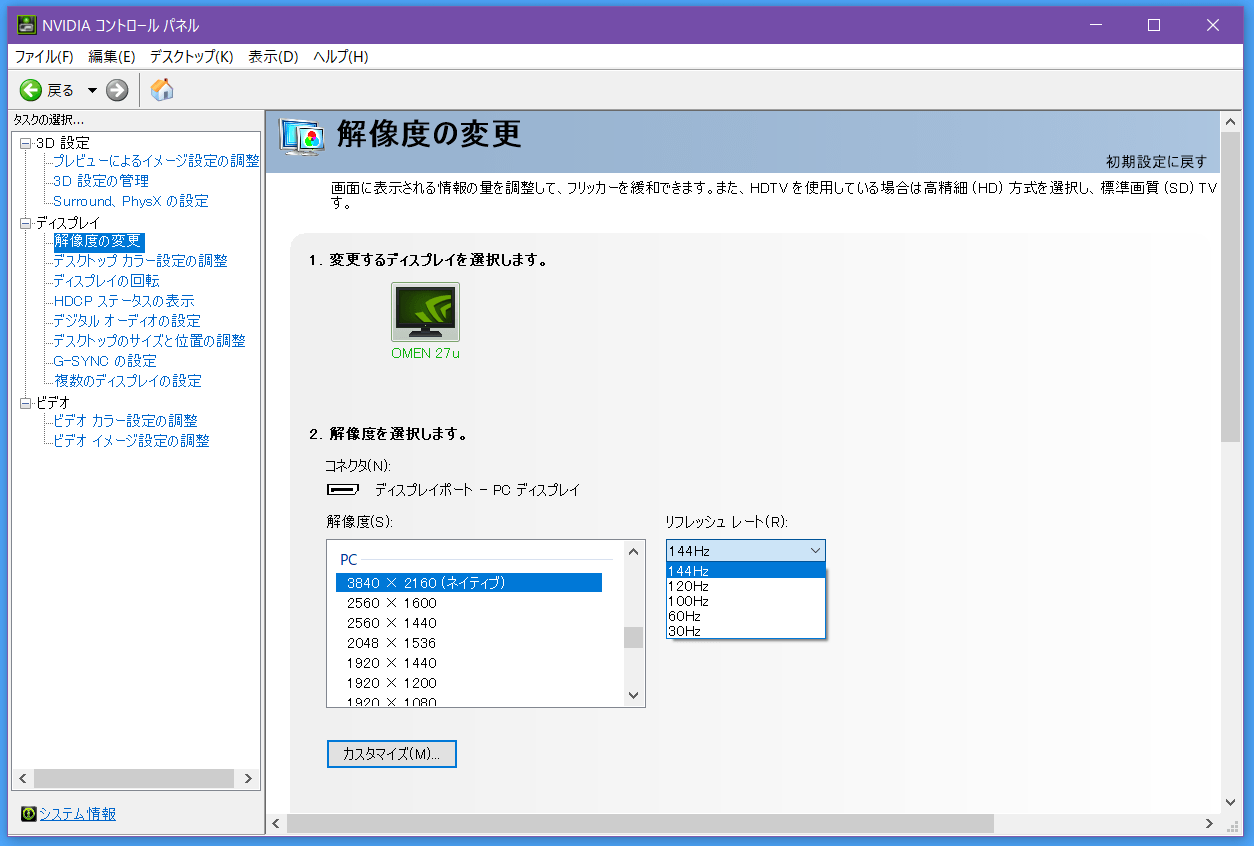The height and width of the screenshot is (846, 1254).
Task: Click the NVIDIA title bar icon
Action: (x=27, y=25)
